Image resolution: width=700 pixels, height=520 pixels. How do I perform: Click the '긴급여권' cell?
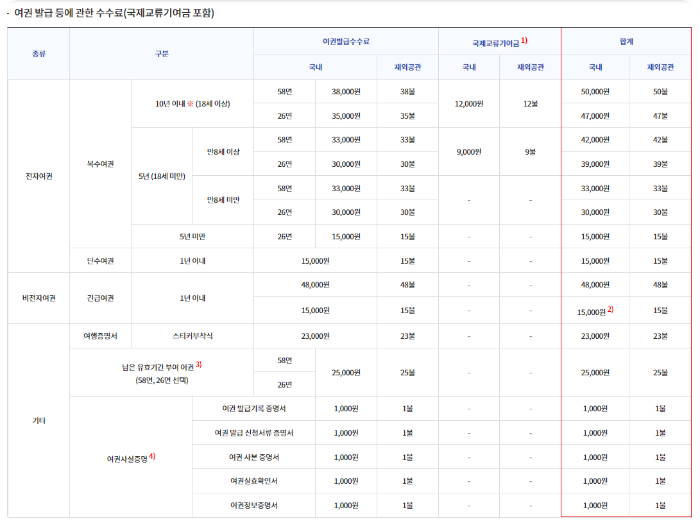pos(100,298)
